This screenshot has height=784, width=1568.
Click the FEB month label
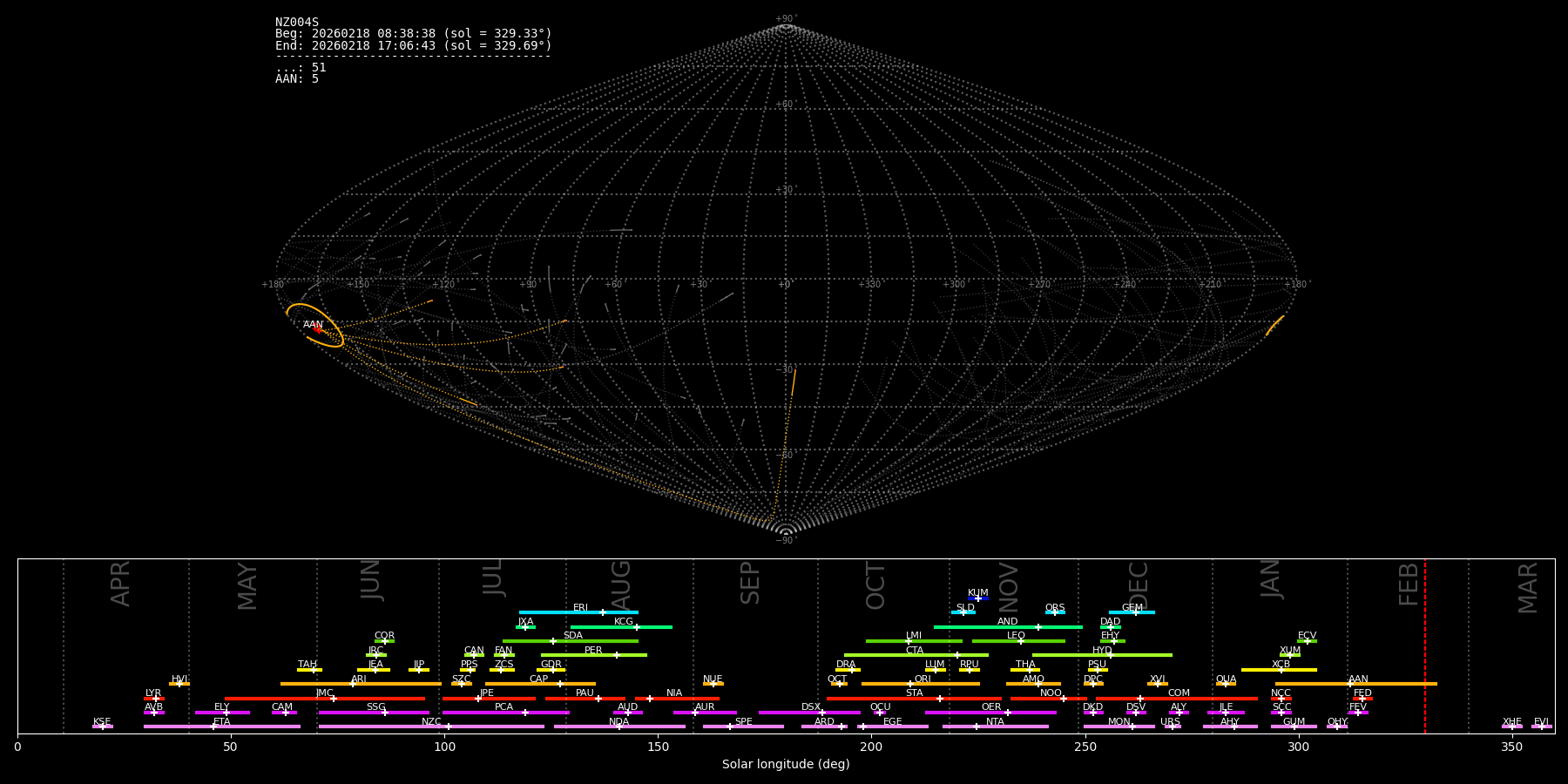1409,584
